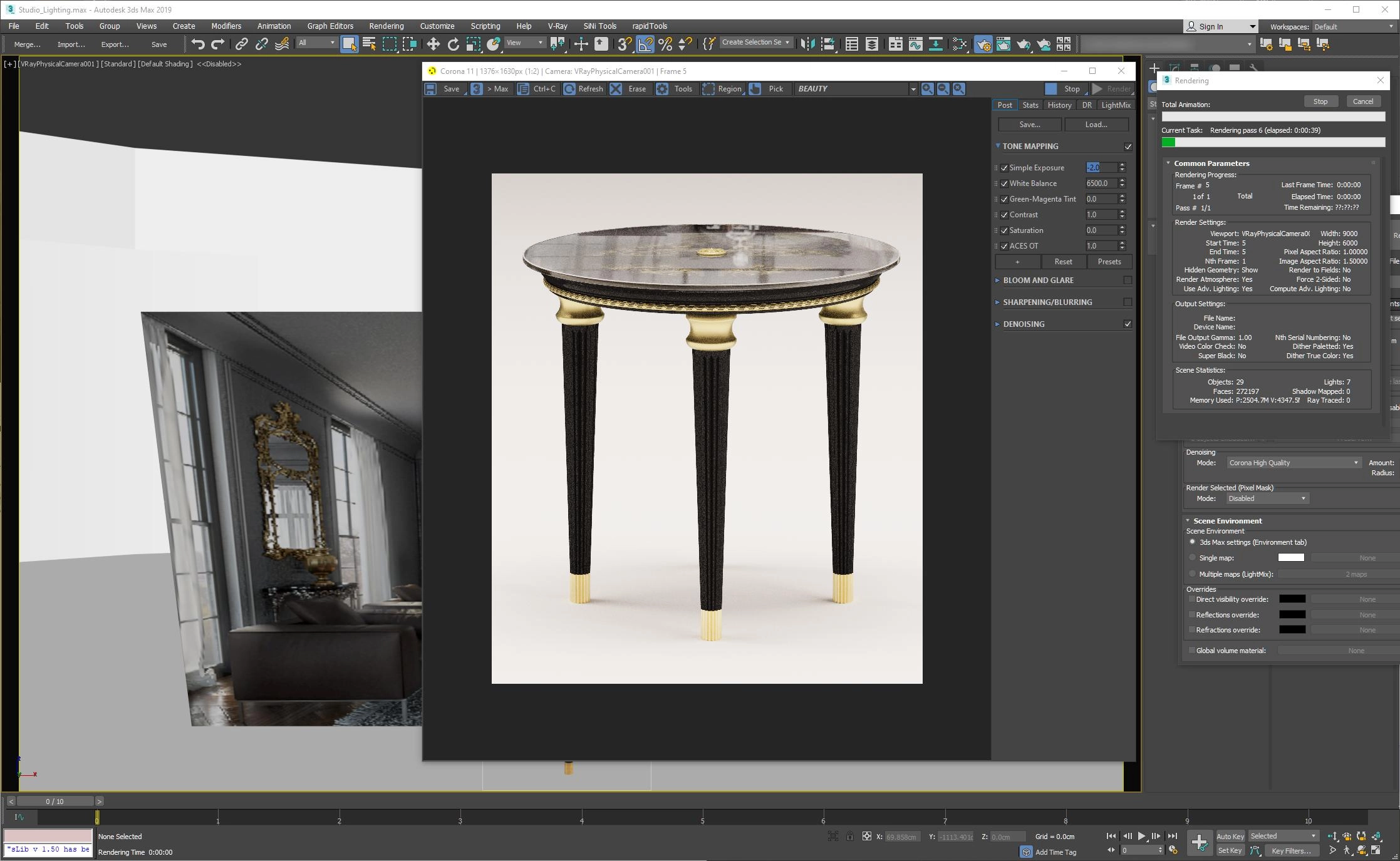Image resolution: width=1400 pixels, height=861 pixels.
Task: Switch to the History tab
Action: [x=1059, y=105]
